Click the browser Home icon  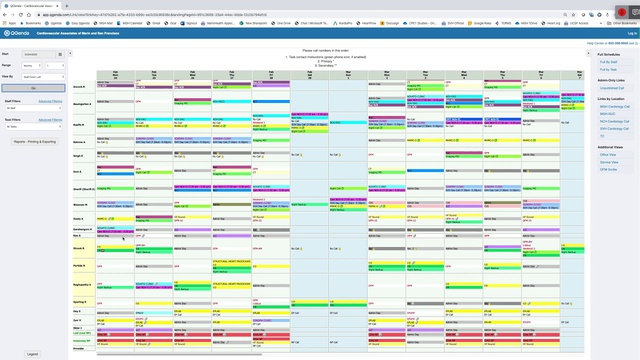29,15
